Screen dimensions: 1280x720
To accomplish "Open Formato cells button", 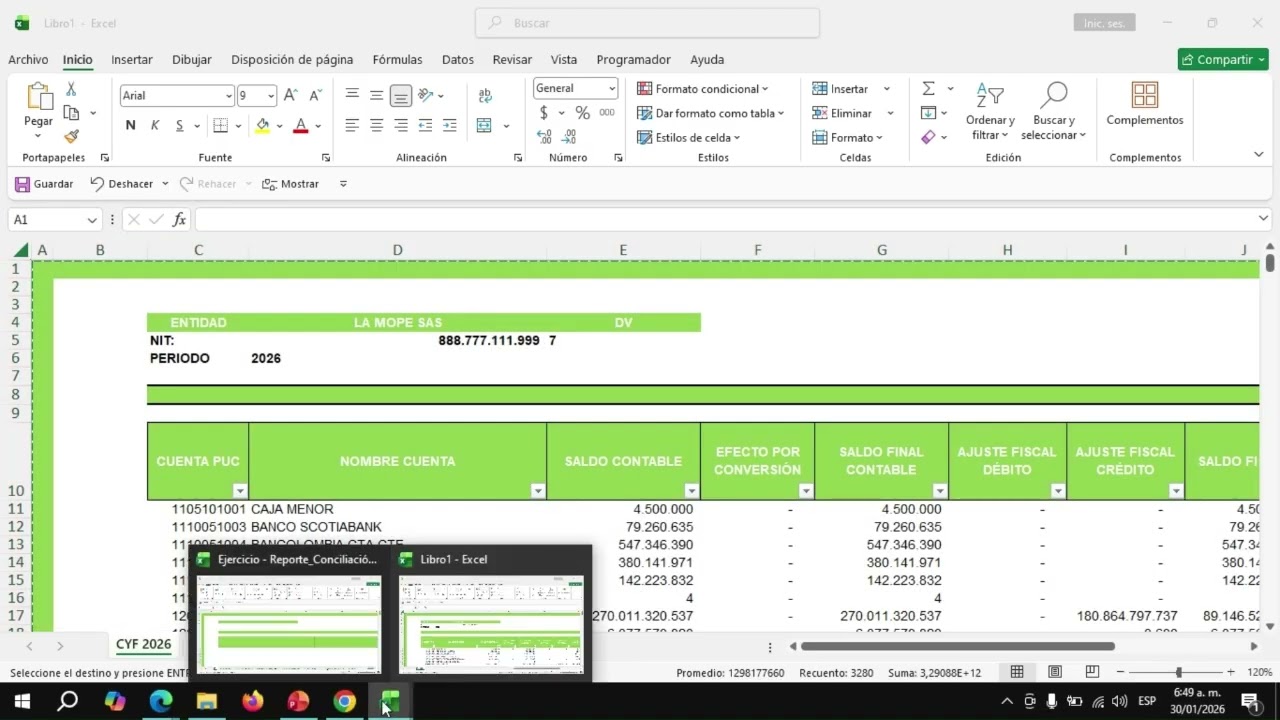I will point(848,137).
